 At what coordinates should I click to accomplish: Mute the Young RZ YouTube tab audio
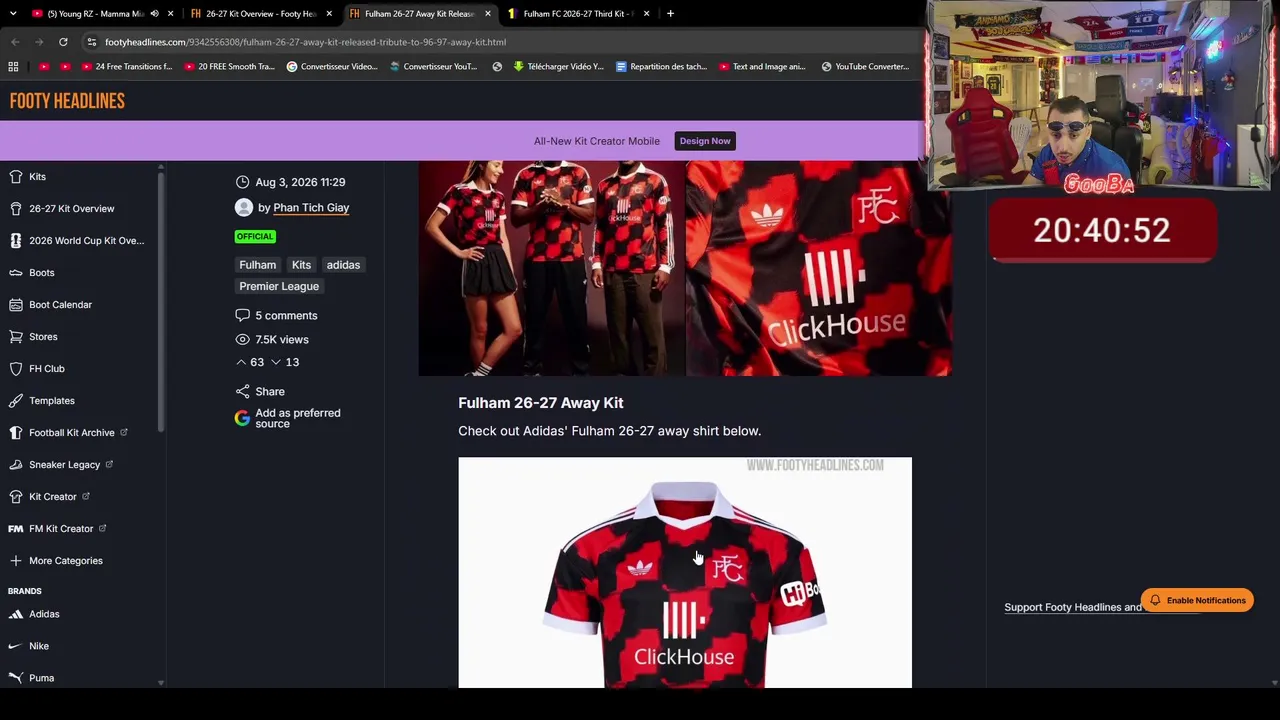pos(154,14)
